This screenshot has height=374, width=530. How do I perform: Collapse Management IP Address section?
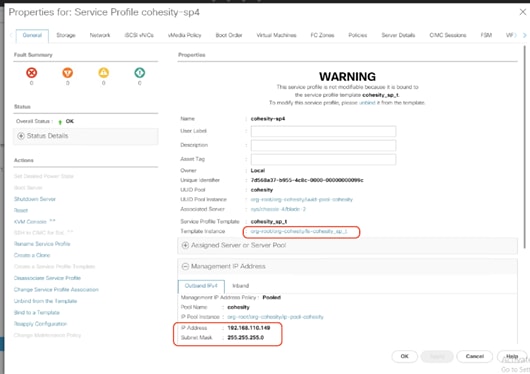pos(347,266)
